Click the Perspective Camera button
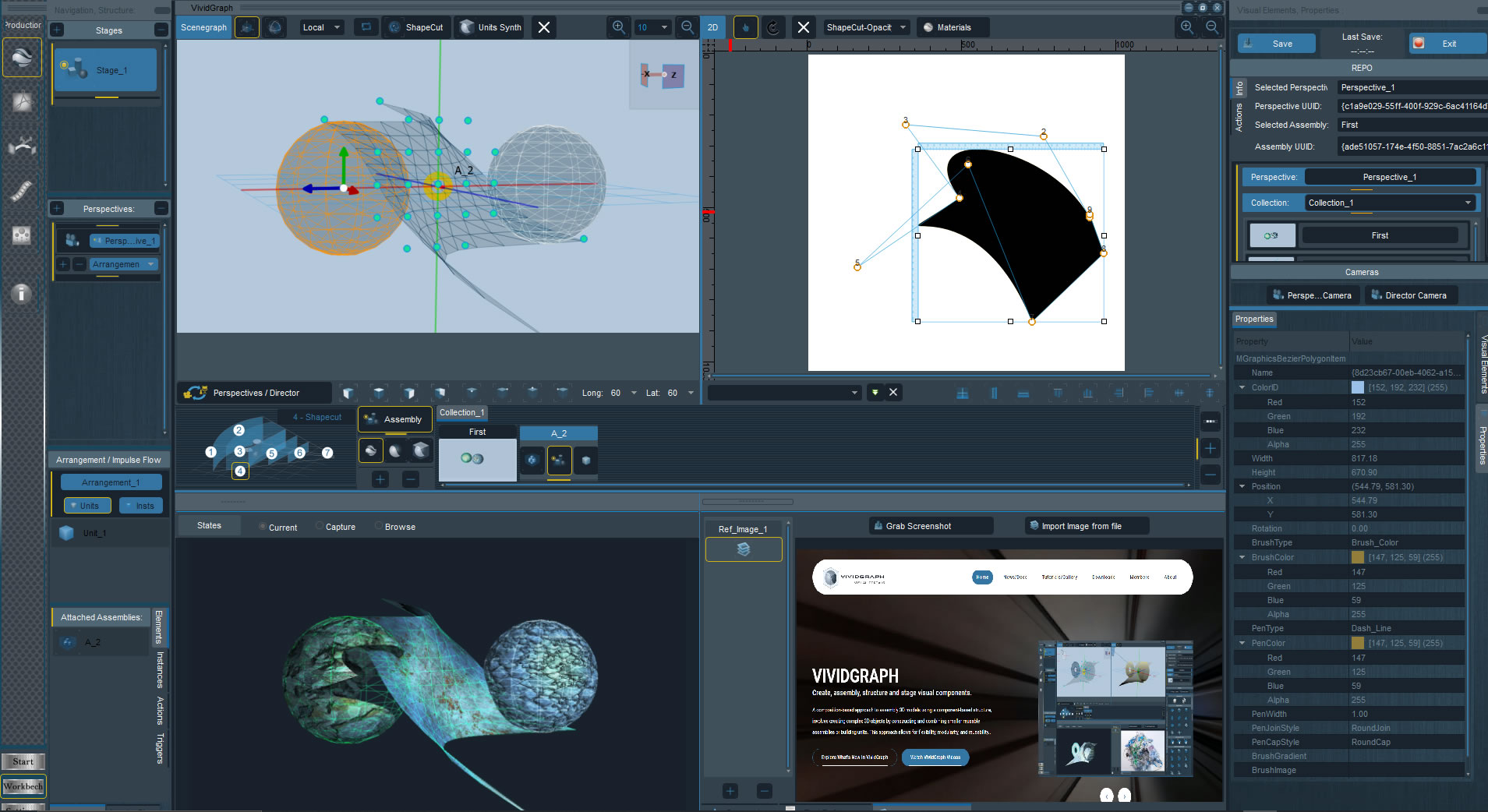 pyautogui.click(x=1312, y=295)
